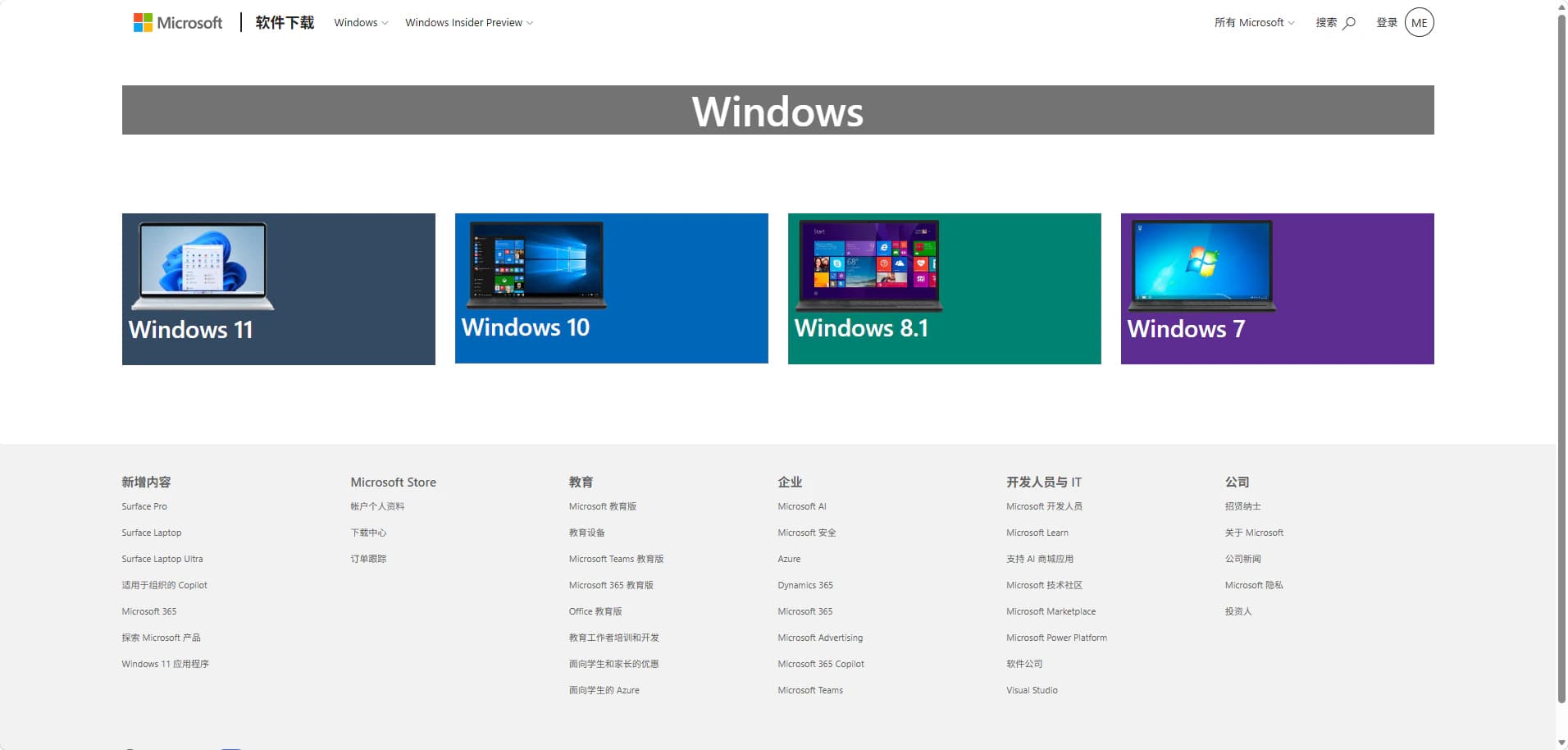Screen dimensions: 1568x750
Task: Open Surface Pro footer link
Action: tap(144, 506)
